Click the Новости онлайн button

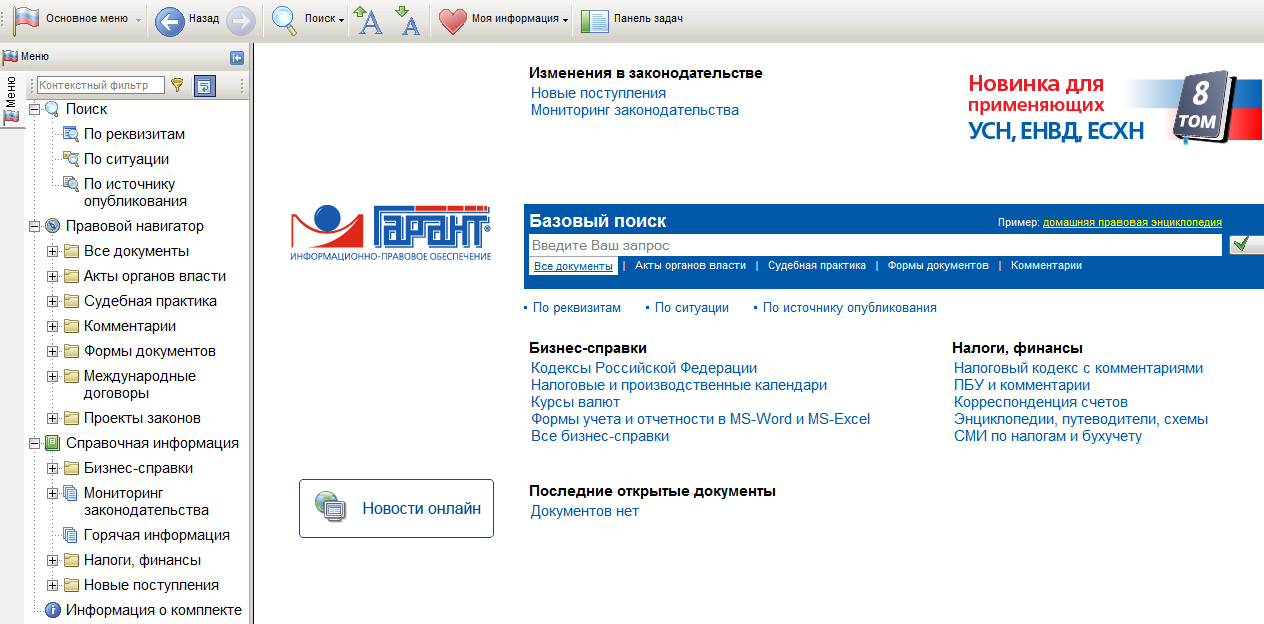tap(396, 508)
